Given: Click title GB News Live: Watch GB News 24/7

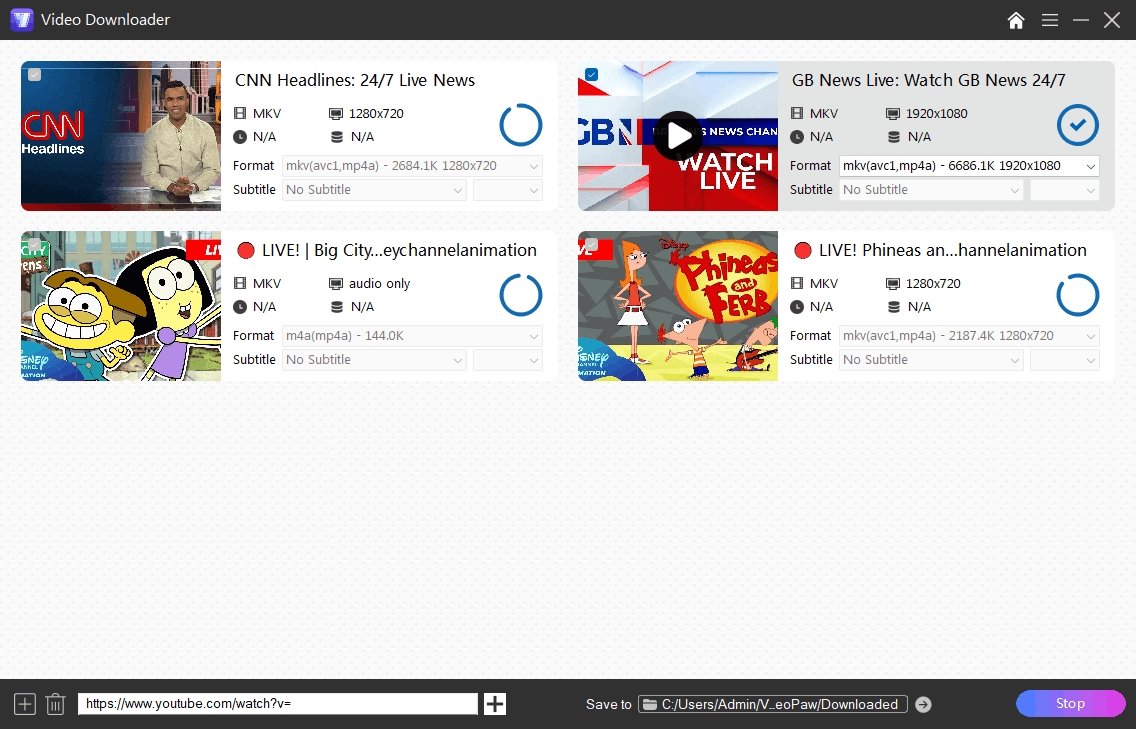Looking at the screenshot, I should tap(929, 80).
